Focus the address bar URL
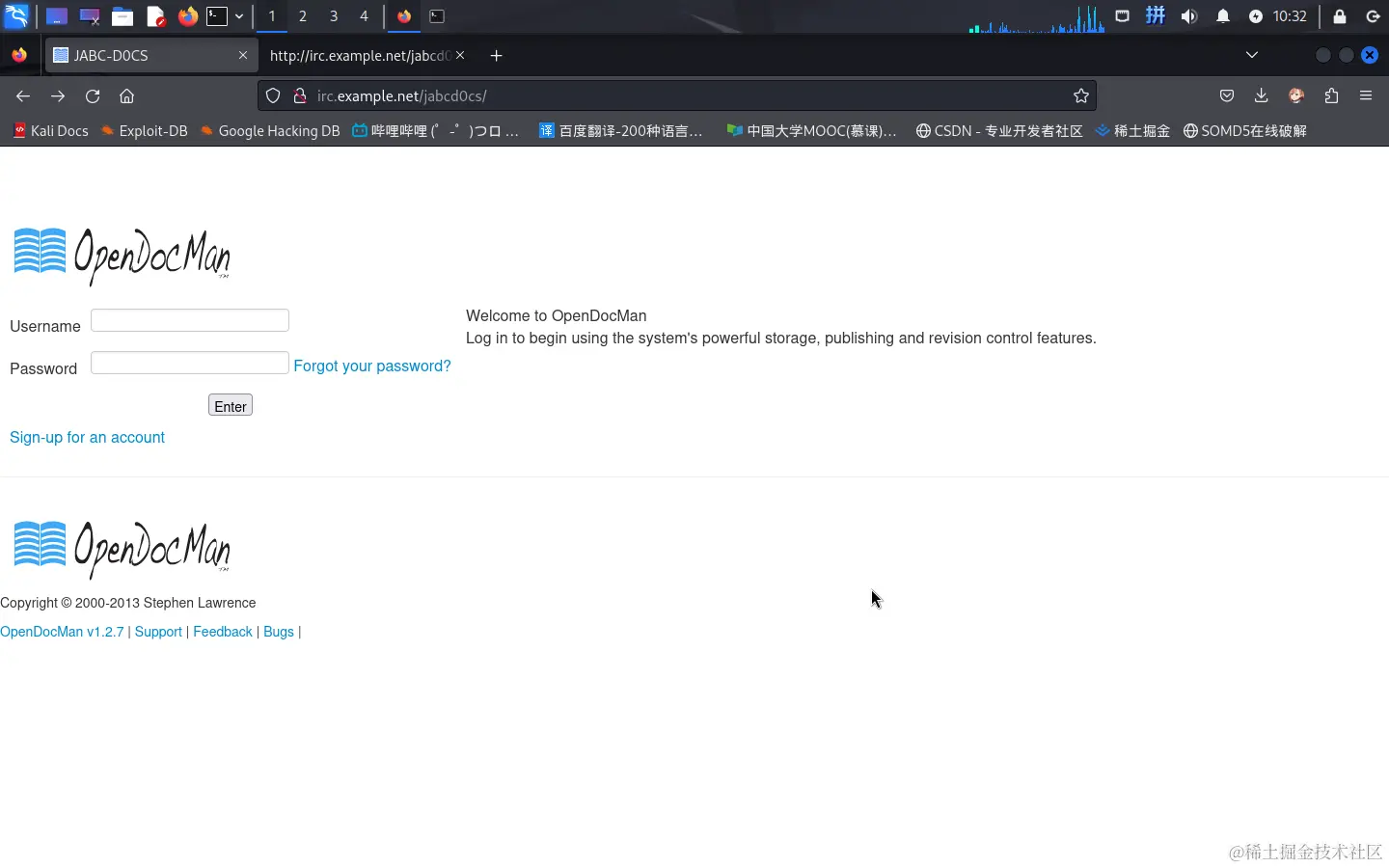The width and height of the screenshot is (1389, 868). point(675,96)
